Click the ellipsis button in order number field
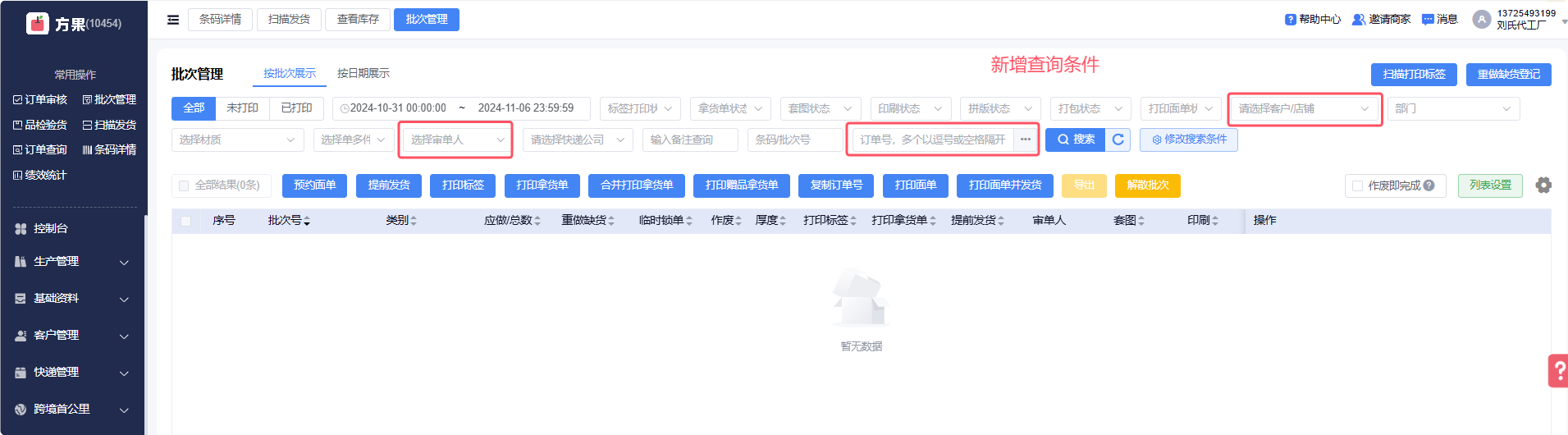 coord(1026,140)
